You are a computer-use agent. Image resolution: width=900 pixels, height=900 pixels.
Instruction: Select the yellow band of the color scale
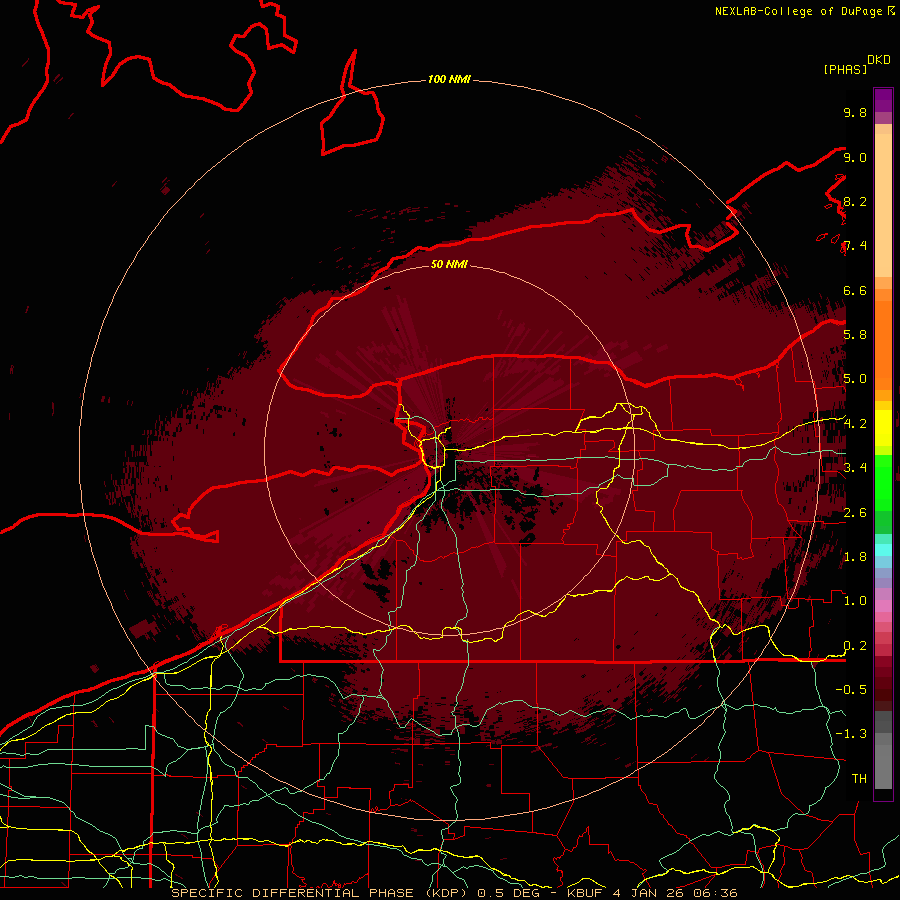coord(883,428)
